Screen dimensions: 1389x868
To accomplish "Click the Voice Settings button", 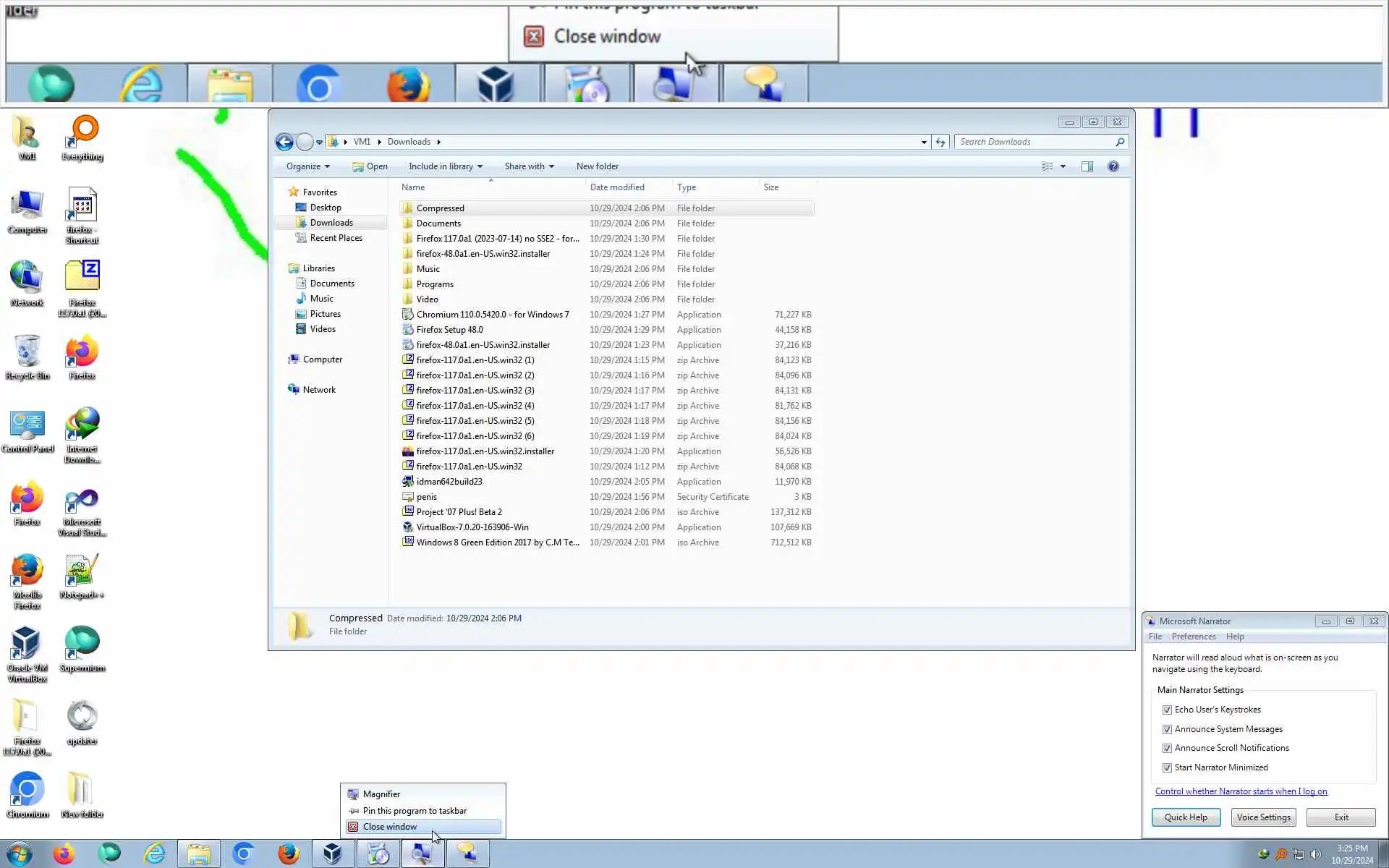I will [x=1263, y=817].
